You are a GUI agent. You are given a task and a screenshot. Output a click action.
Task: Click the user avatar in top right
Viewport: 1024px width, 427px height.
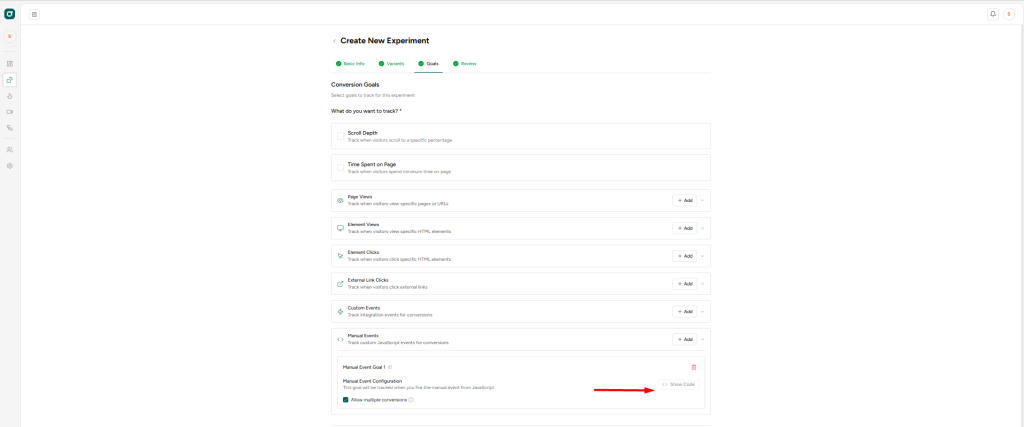(x=1009, y=14)
